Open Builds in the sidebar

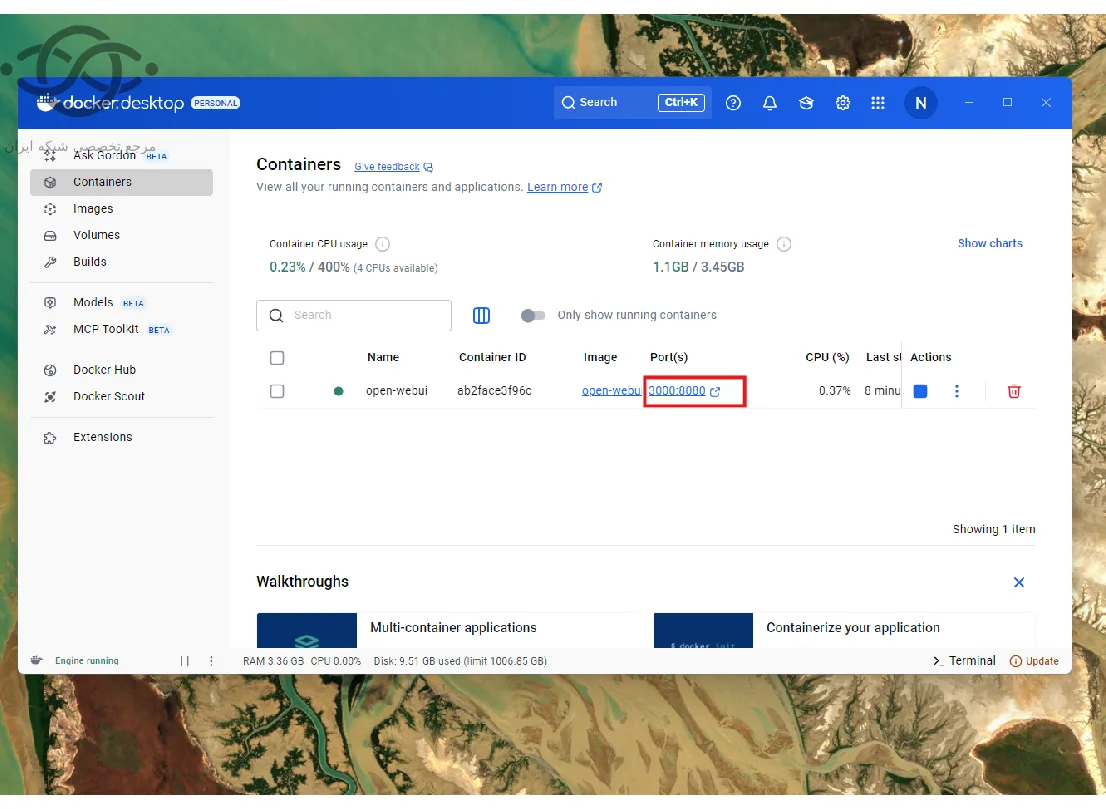point(121,262)
